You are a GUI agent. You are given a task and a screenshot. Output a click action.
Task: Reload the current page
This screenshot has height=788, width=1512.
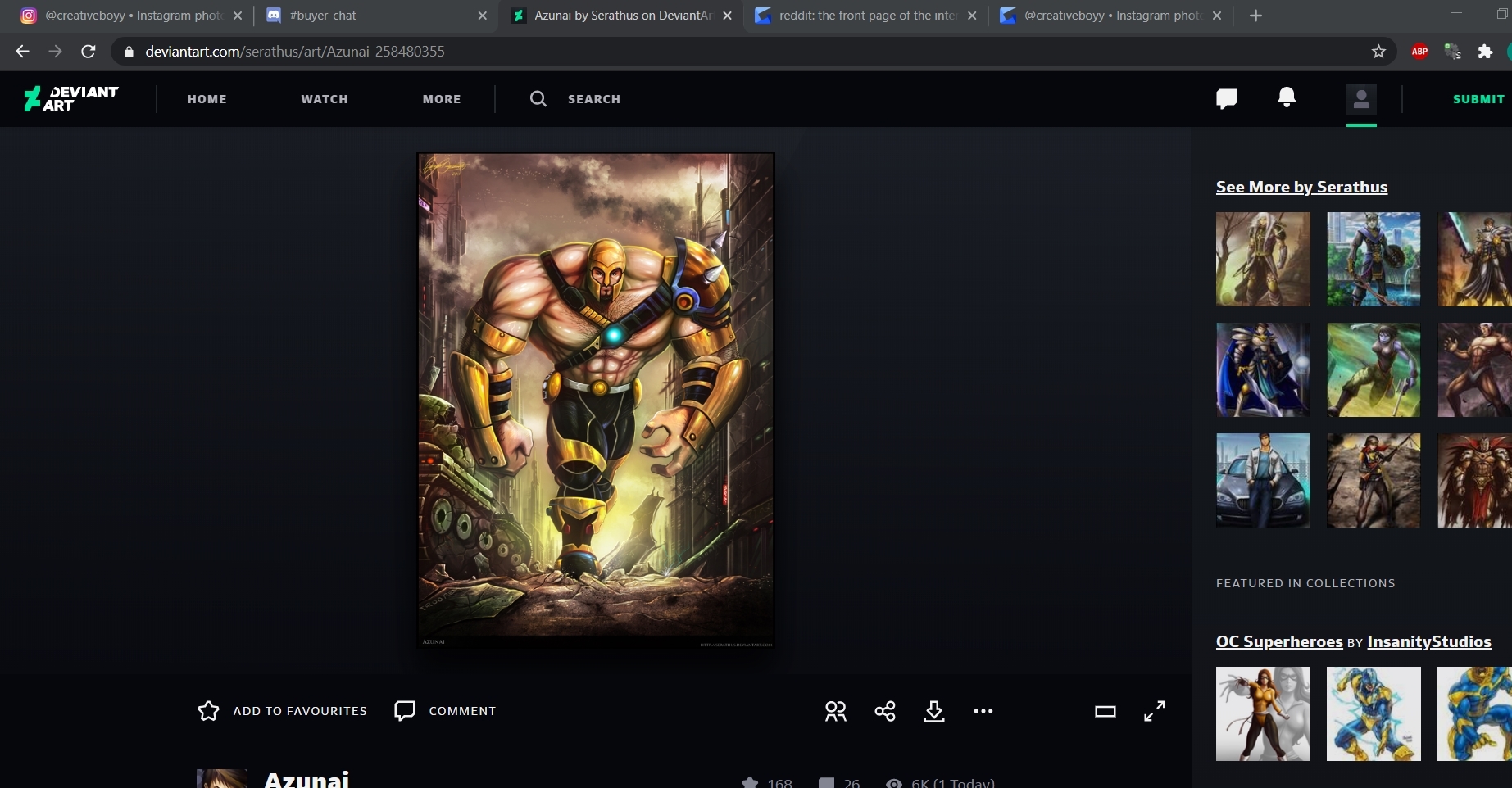(x=89, y=51)
